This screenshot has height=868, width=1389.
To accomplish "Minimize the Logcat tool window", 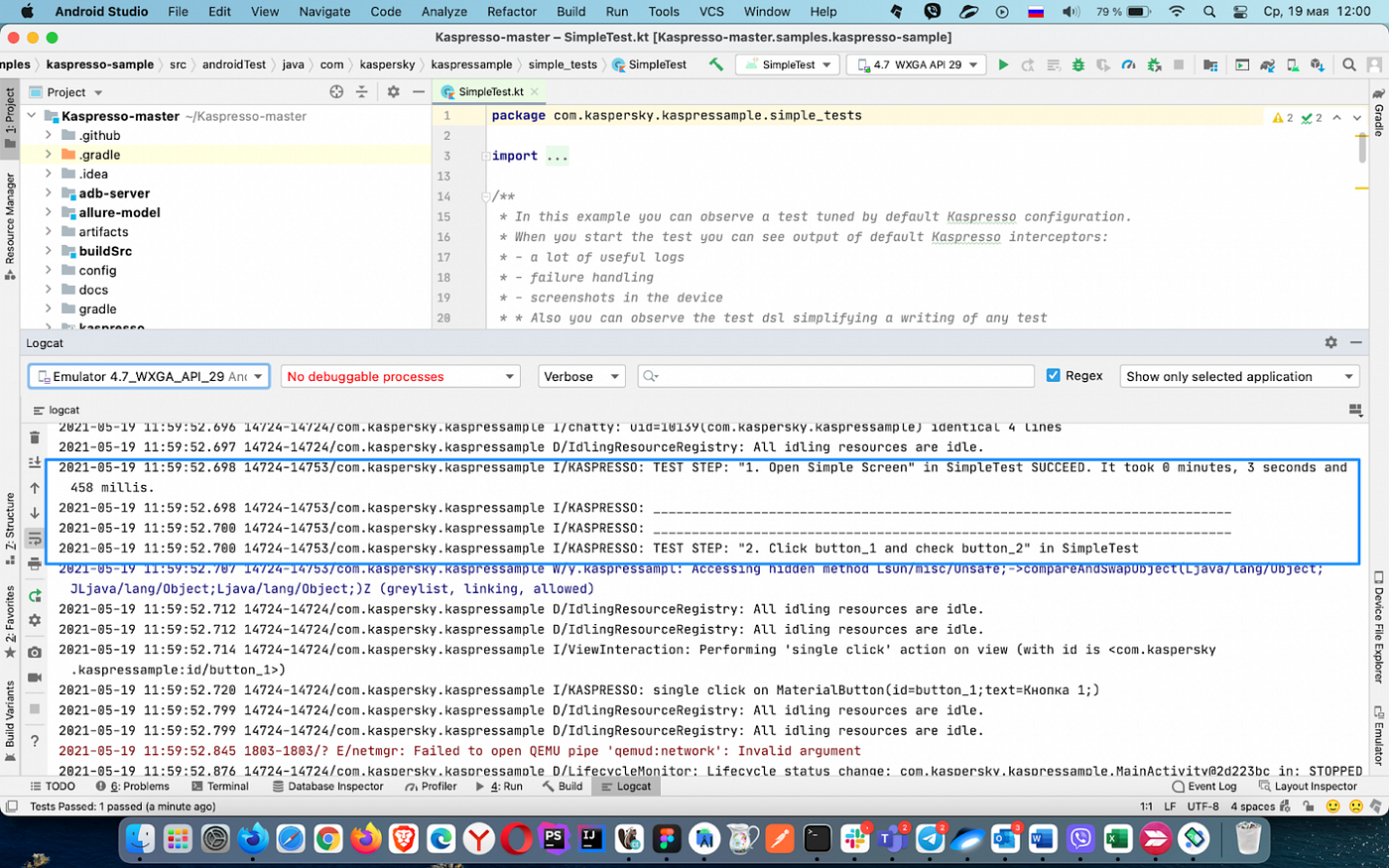I will [1356, 342].
